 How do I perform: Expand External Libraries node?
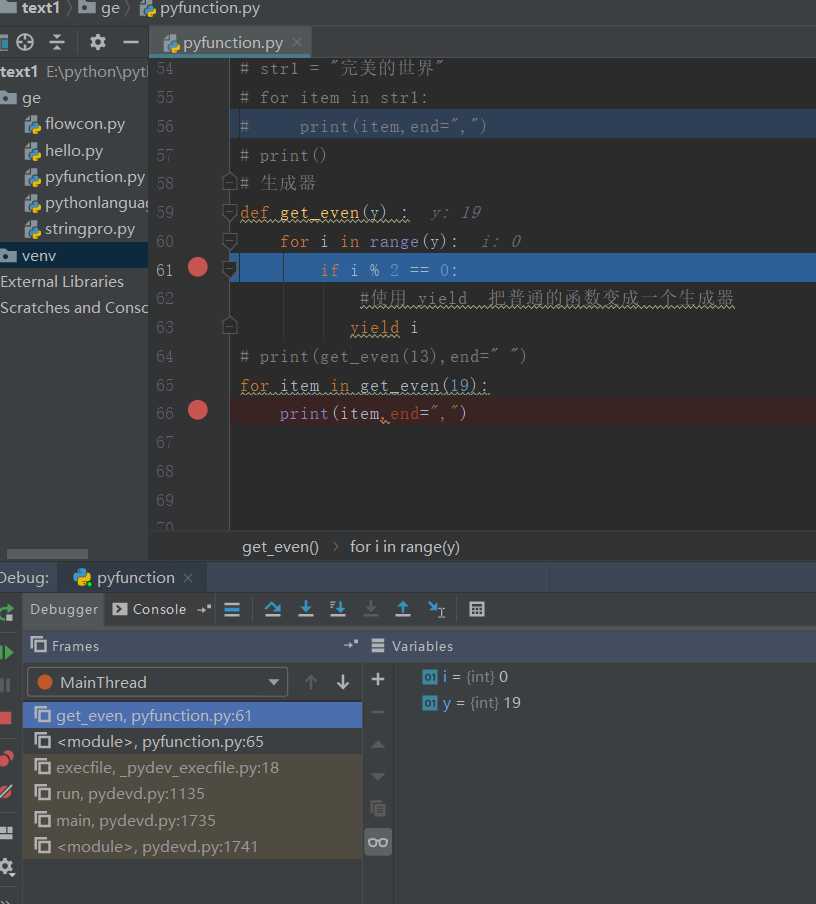point(62,281)
